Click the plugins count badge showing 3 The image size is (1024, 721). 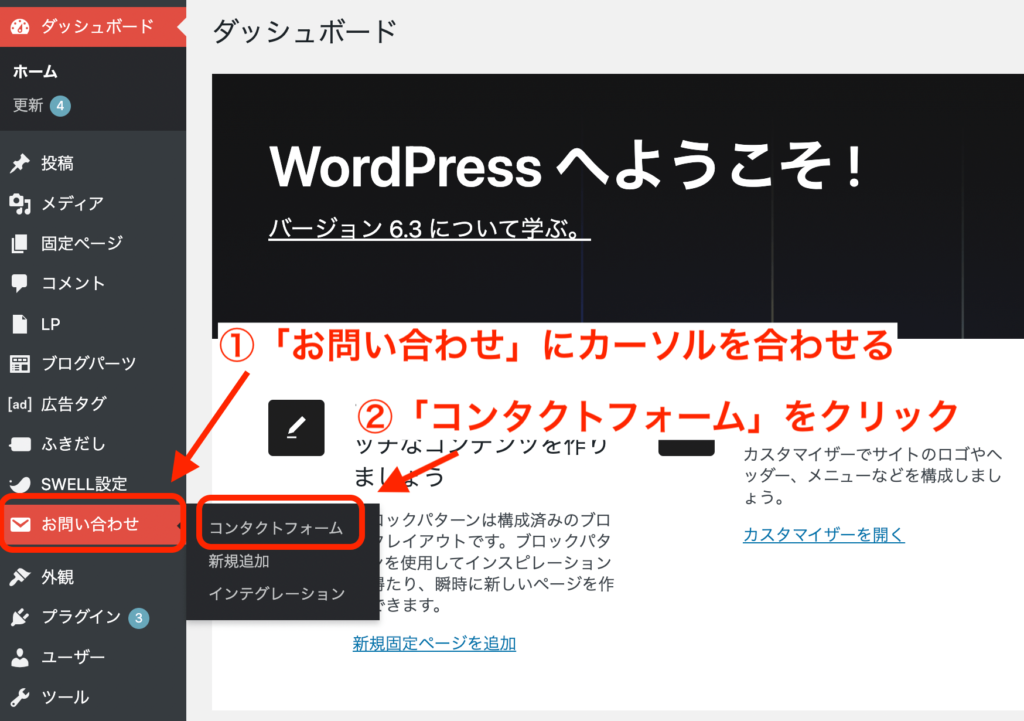click(x=138, y=618)
